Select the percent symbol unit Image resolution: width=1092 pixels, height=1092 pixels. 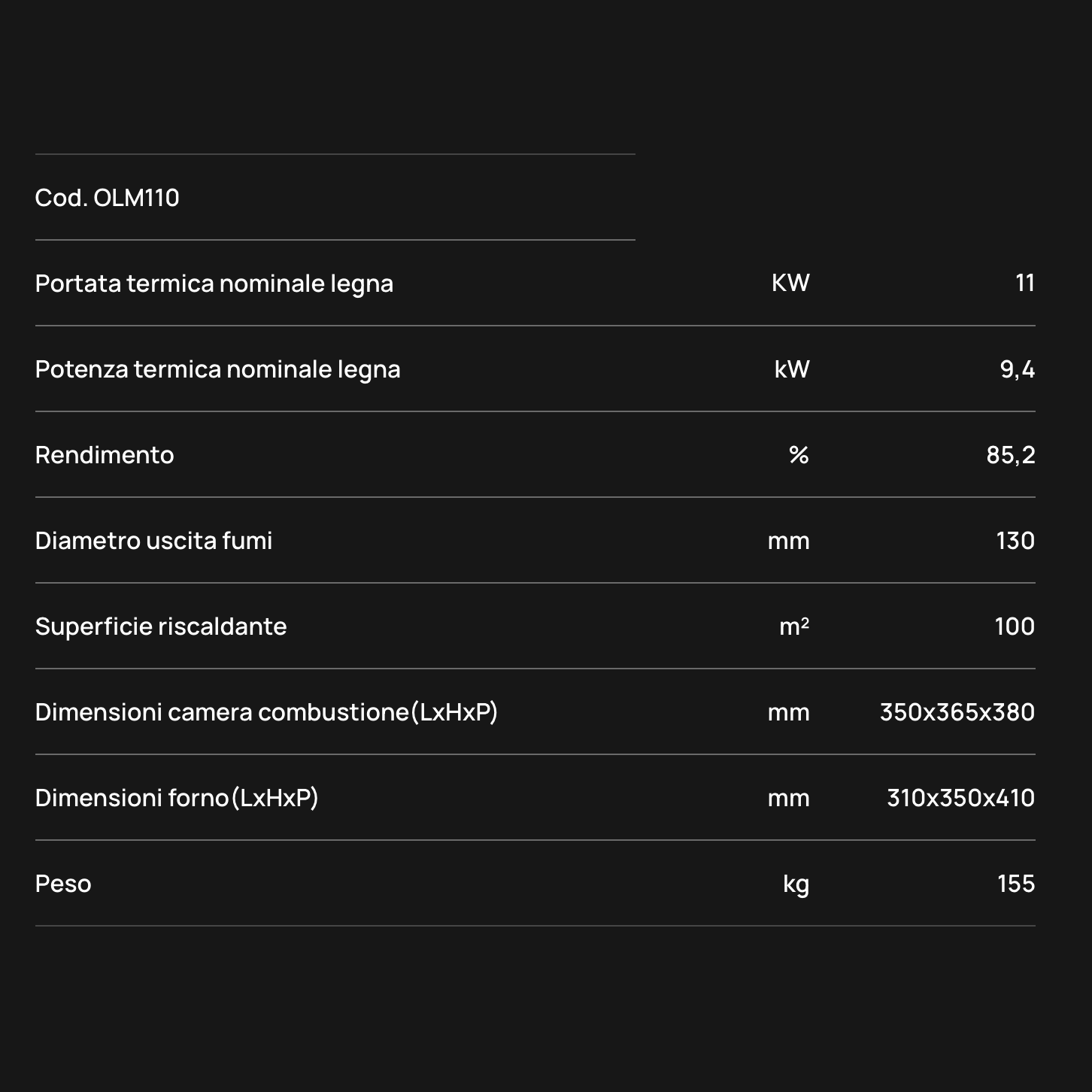[x=799, y=455]
